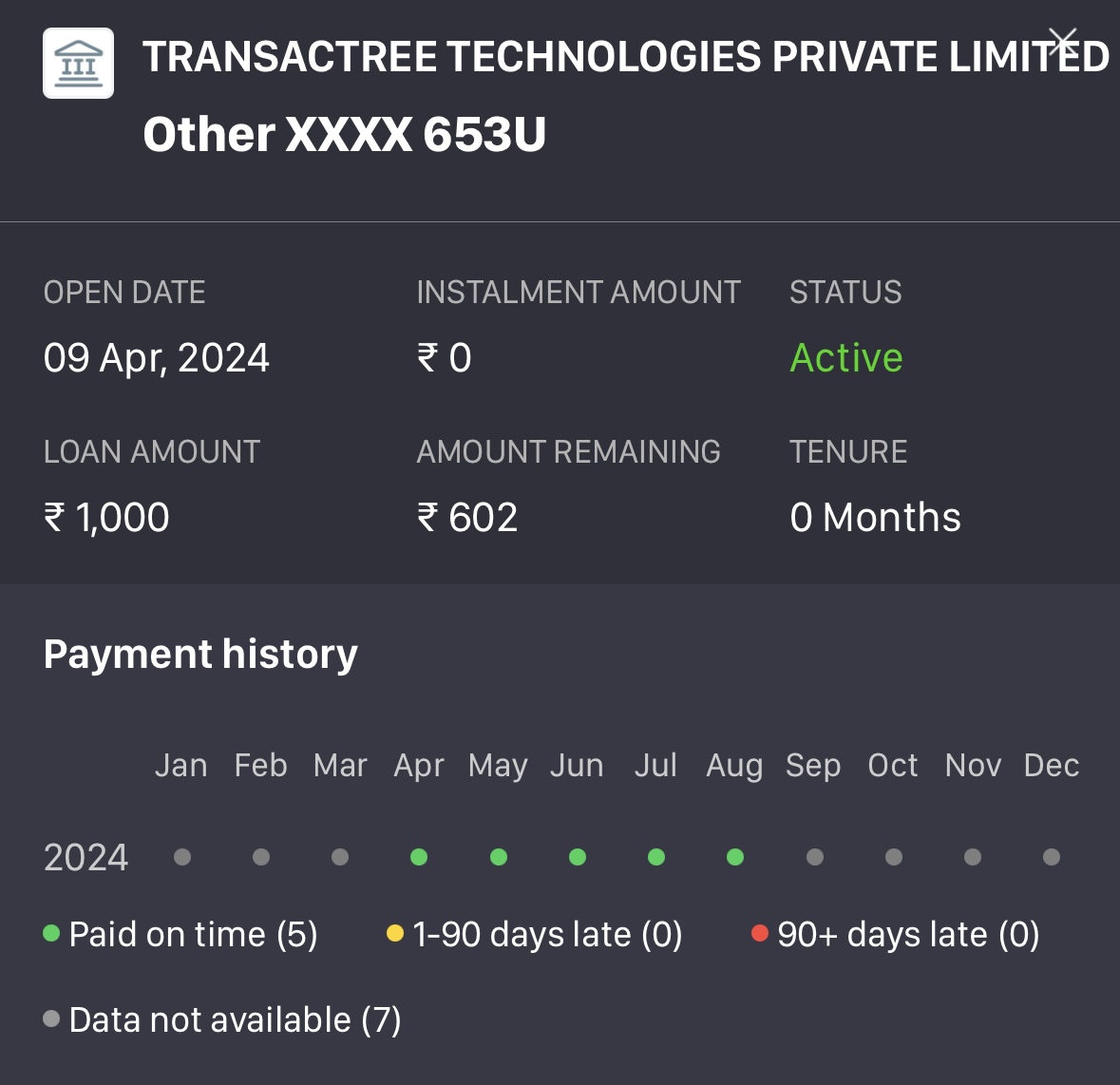The image size is (1120, 1085).
Task: Click the Payment history heading
Action: coord(200,655)
